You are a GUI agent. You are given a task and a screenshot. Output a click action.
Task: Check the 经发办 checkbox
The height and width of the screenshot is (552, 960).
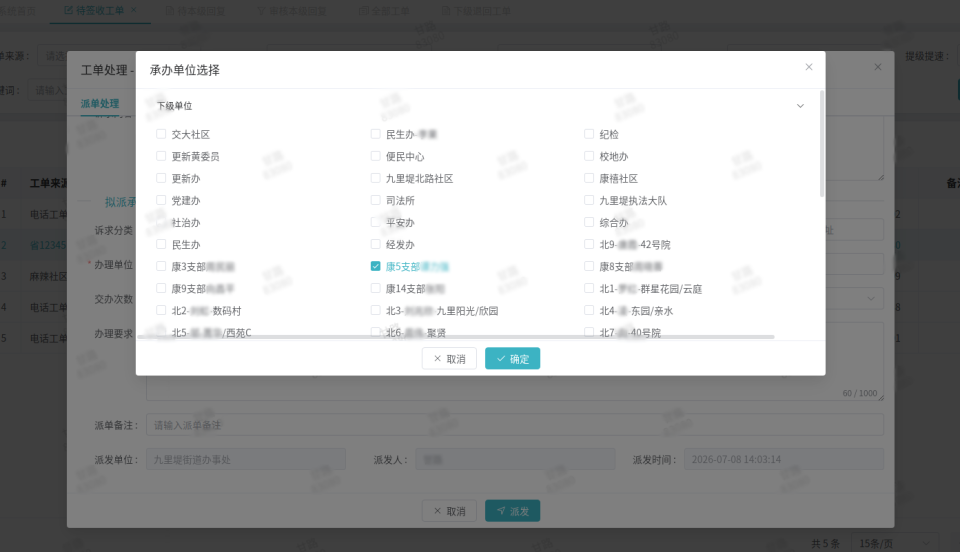375,244
